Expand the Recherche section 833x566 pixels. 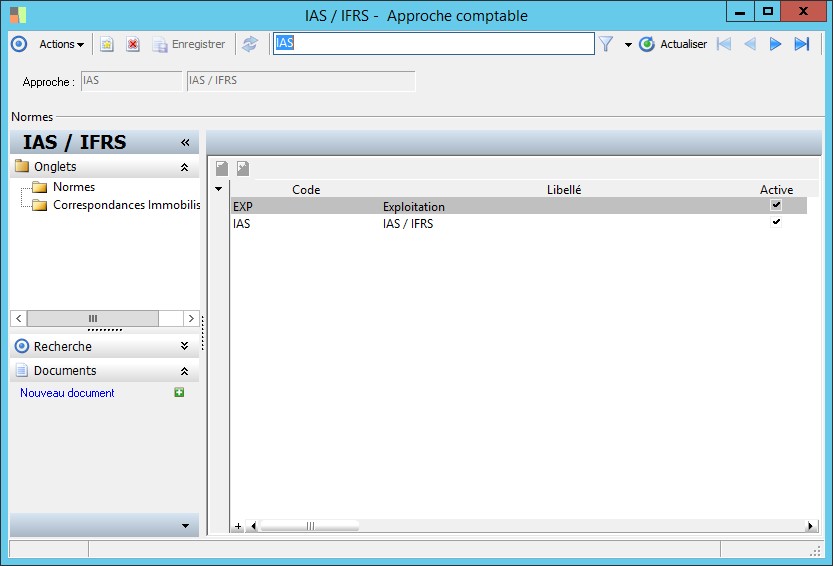(x=184, y=346)
